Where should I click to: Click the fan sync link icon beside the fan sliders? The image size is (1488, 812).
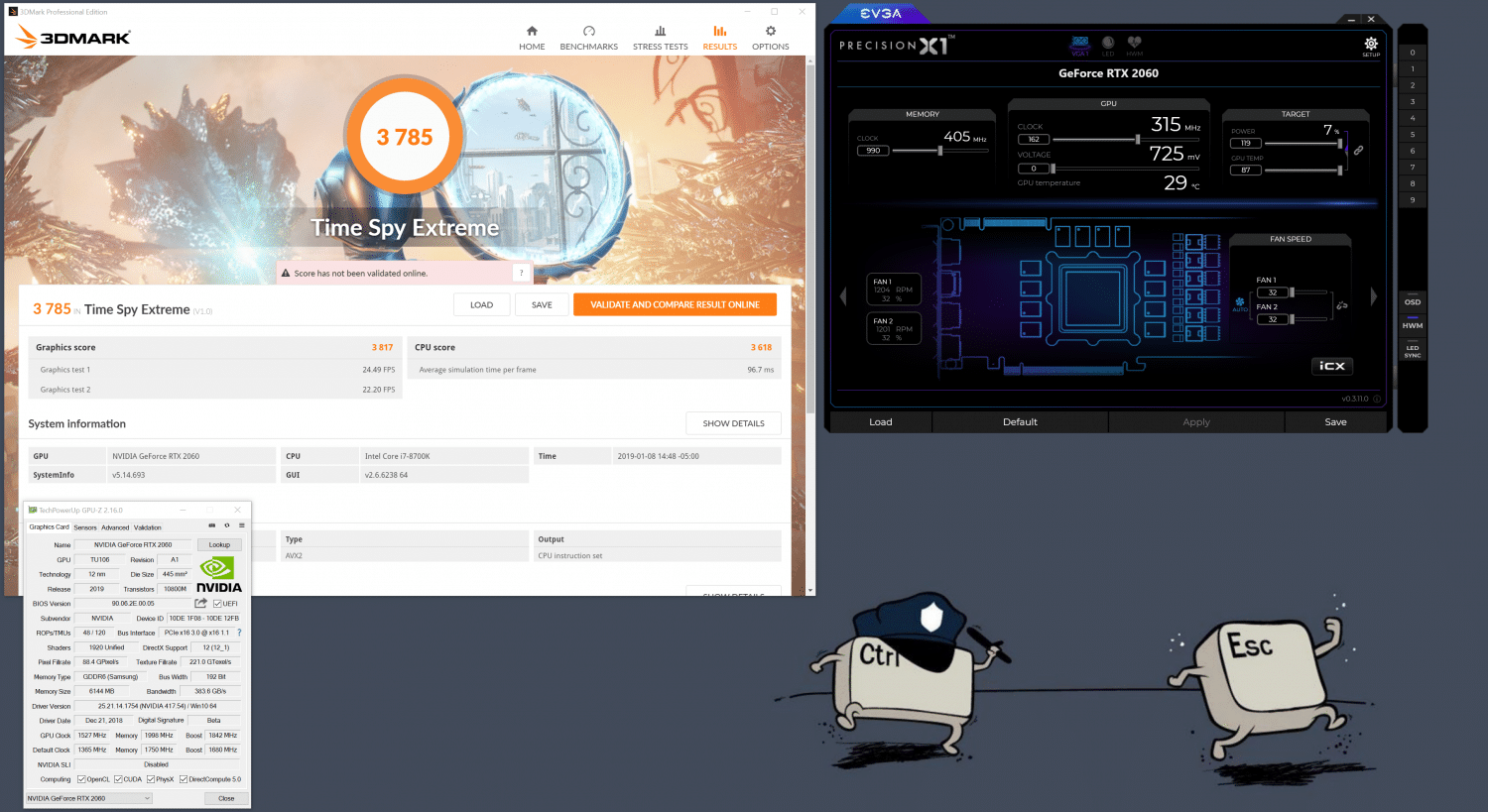(x=1342, y=305)
